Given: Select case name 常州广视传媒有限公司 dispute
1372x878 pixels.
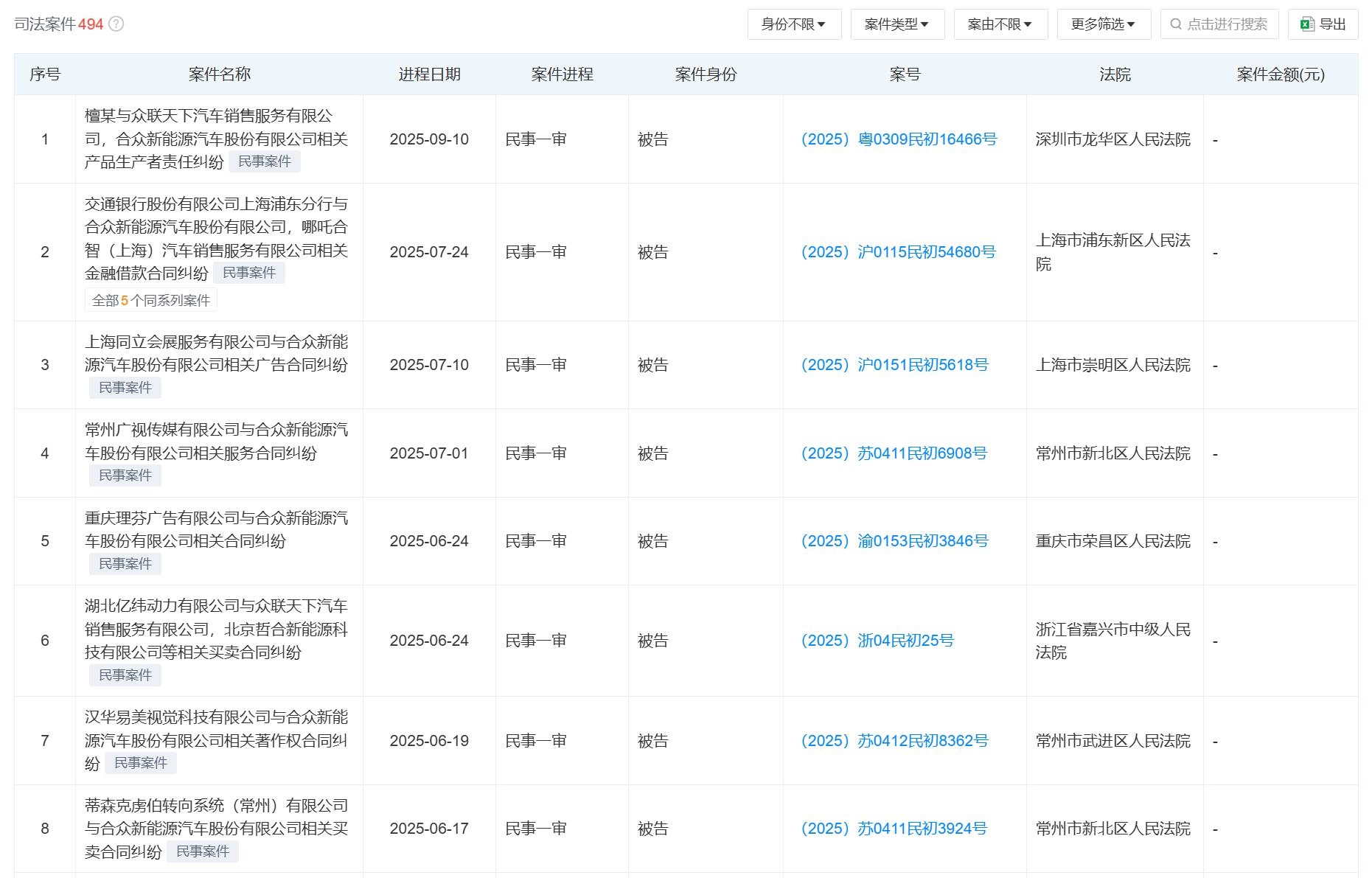Looking at the screenshot, I should point(216,442).
